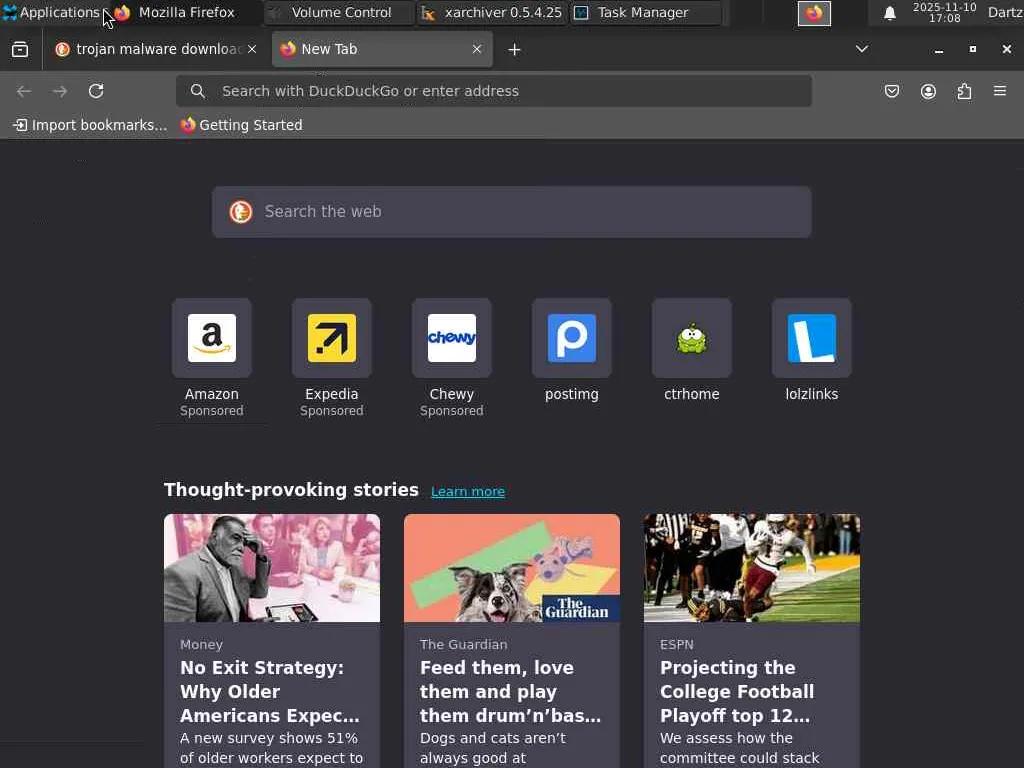Switch to Volume Control taskbar item
1024x768 pixels.
pyautogui.click(x=340, y=12)
